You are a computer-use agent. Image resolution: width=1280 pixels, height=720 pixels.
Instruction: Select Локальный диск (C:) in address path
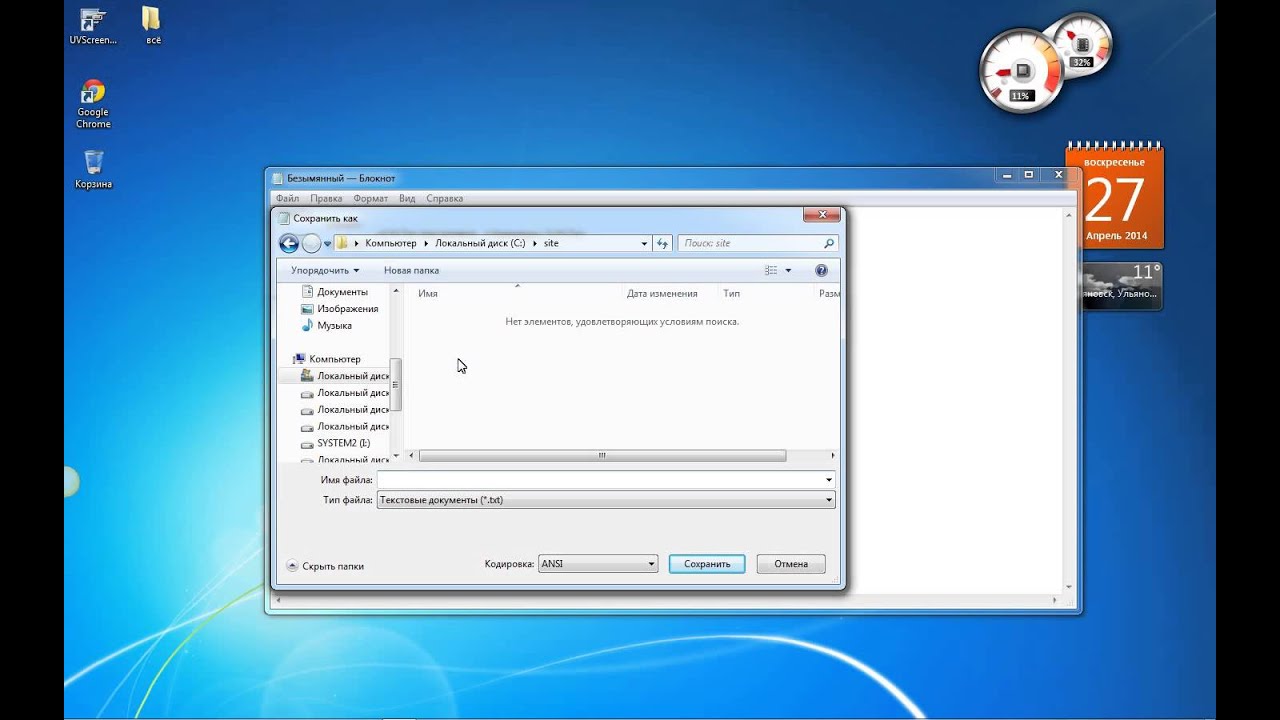pyautogui.click(x=480, y=243)
